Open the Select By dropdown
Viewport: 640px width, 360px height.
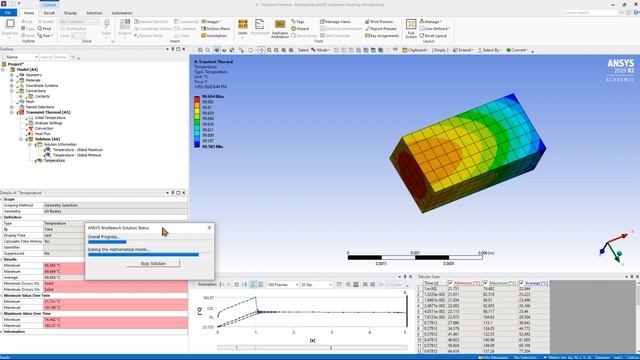(489, 50)
